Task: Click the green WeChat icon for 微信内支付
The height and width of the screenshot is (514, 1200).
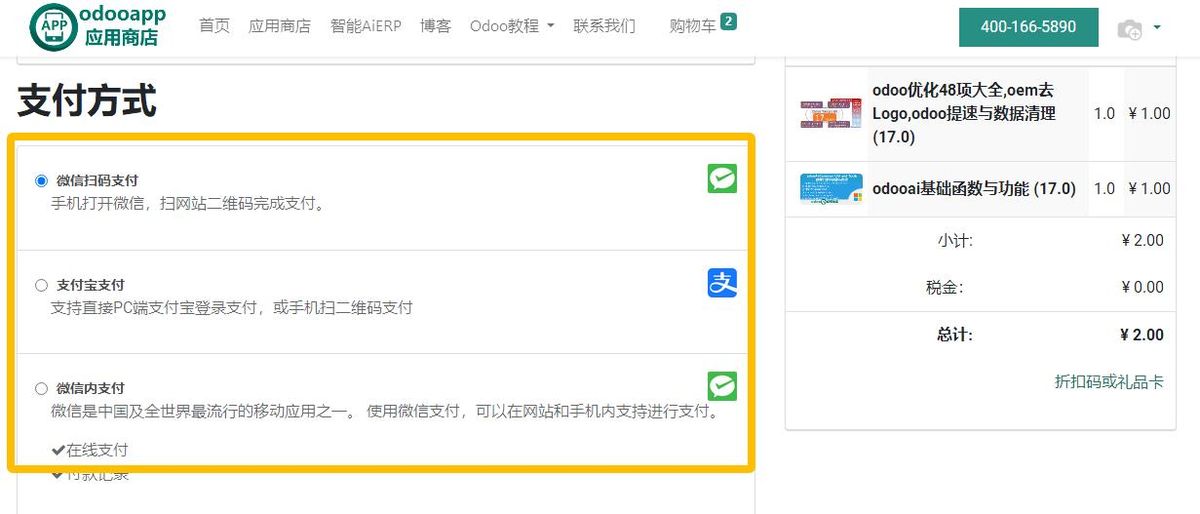Action: 722,386
